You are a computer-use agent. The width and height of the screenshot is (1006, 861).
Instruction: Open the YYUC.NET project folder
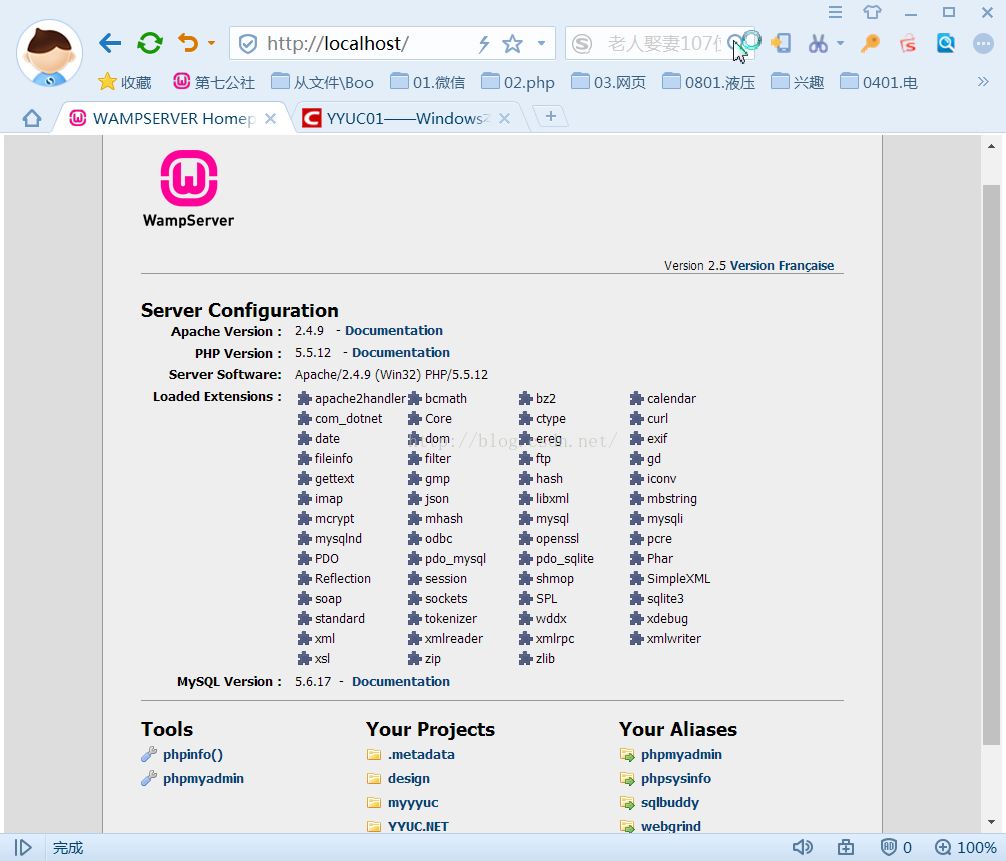pos(418,826)
